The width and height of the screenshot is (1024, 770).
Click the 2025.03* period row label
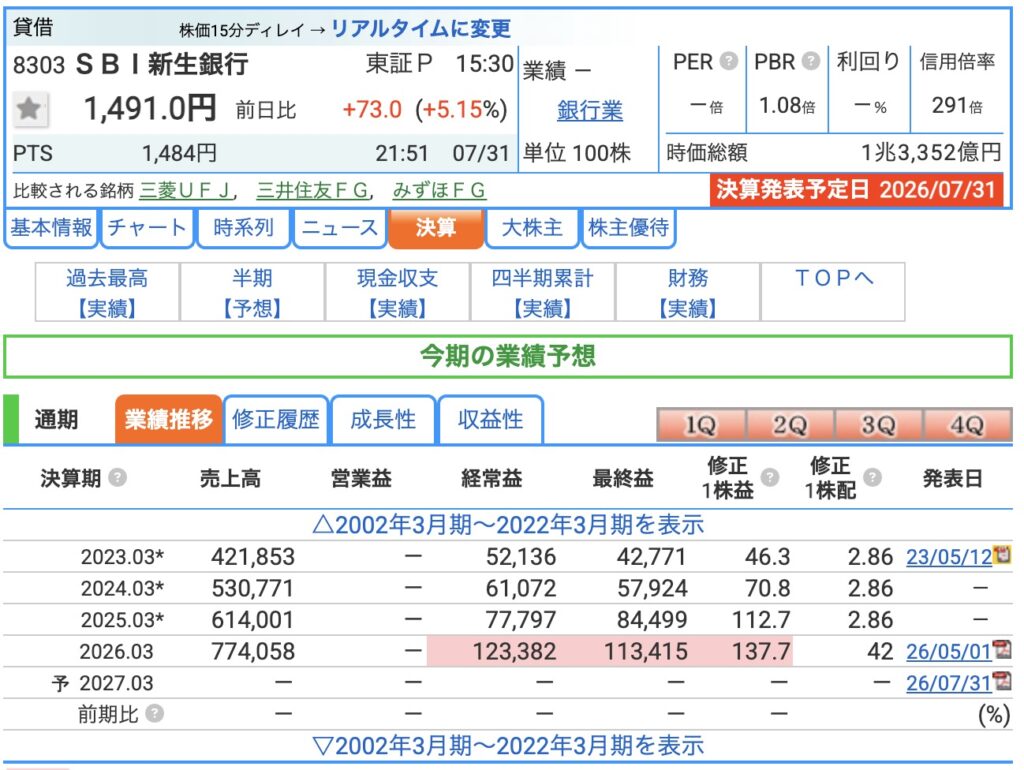122,619
